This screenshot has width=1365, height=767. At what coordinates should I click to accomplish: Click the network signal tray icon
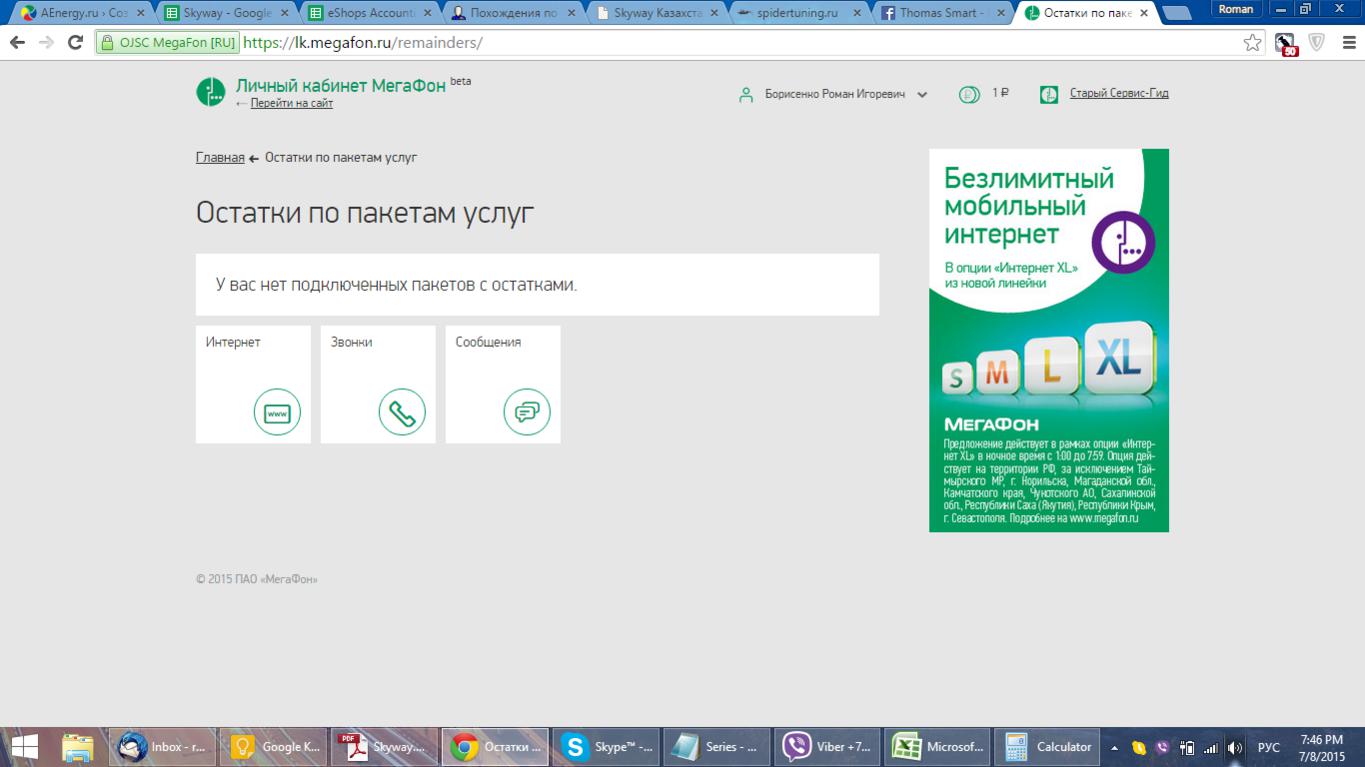click(1211, 748)
